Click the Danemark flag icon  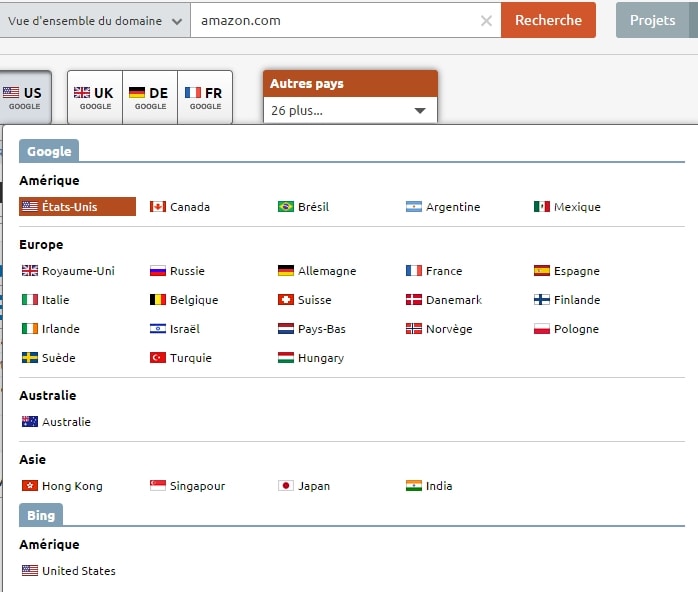[x=414, y=300]
